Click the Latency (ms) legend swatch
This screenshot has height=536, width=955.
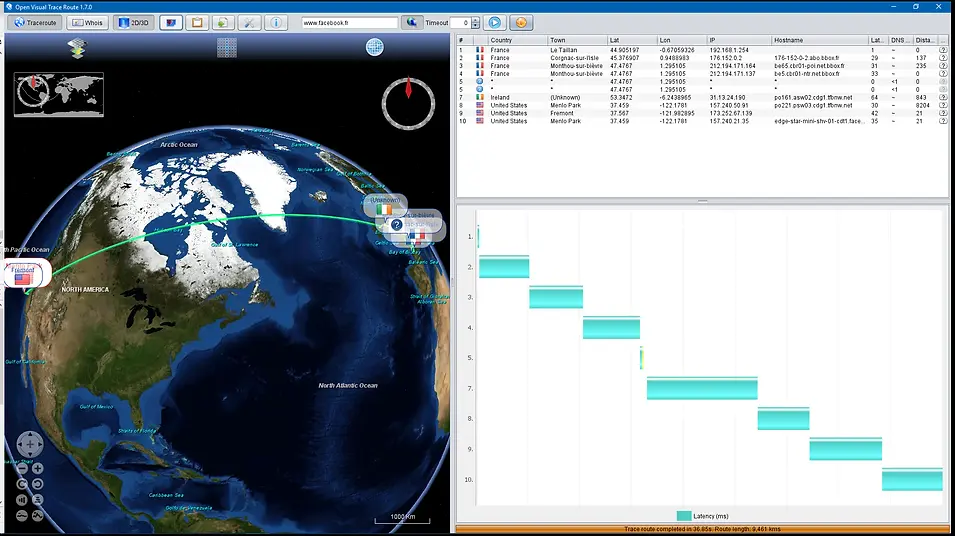(x=684, y=516)
